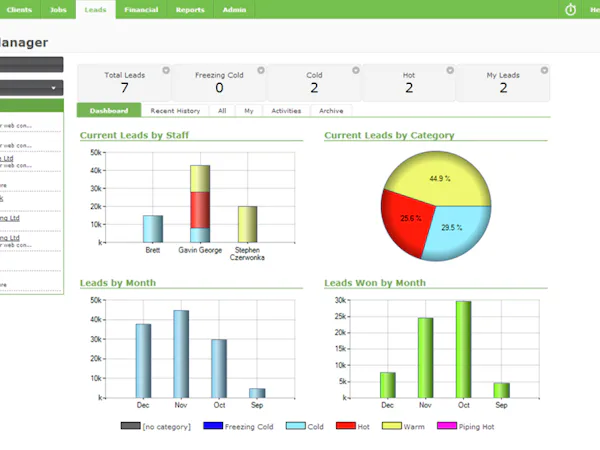Click the Current Leads by Category heading
This screenshot has height=450, width=600.
[x=389, y=135]
